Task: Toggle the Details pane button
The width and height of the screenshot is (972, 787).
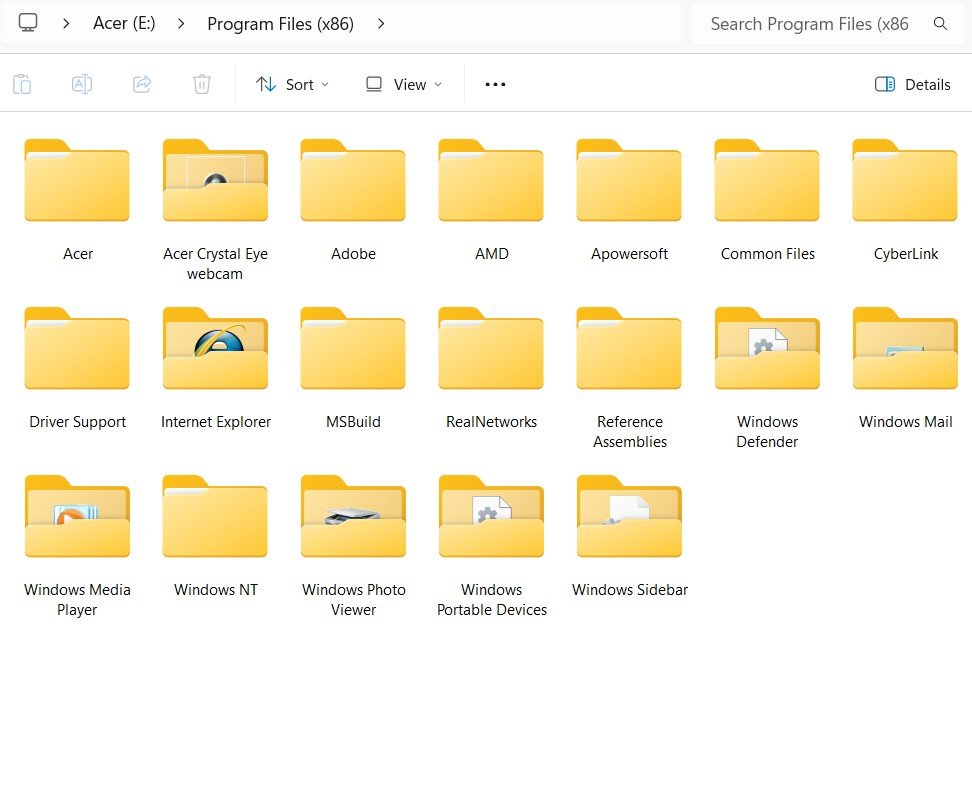Action: coord(912,84)
